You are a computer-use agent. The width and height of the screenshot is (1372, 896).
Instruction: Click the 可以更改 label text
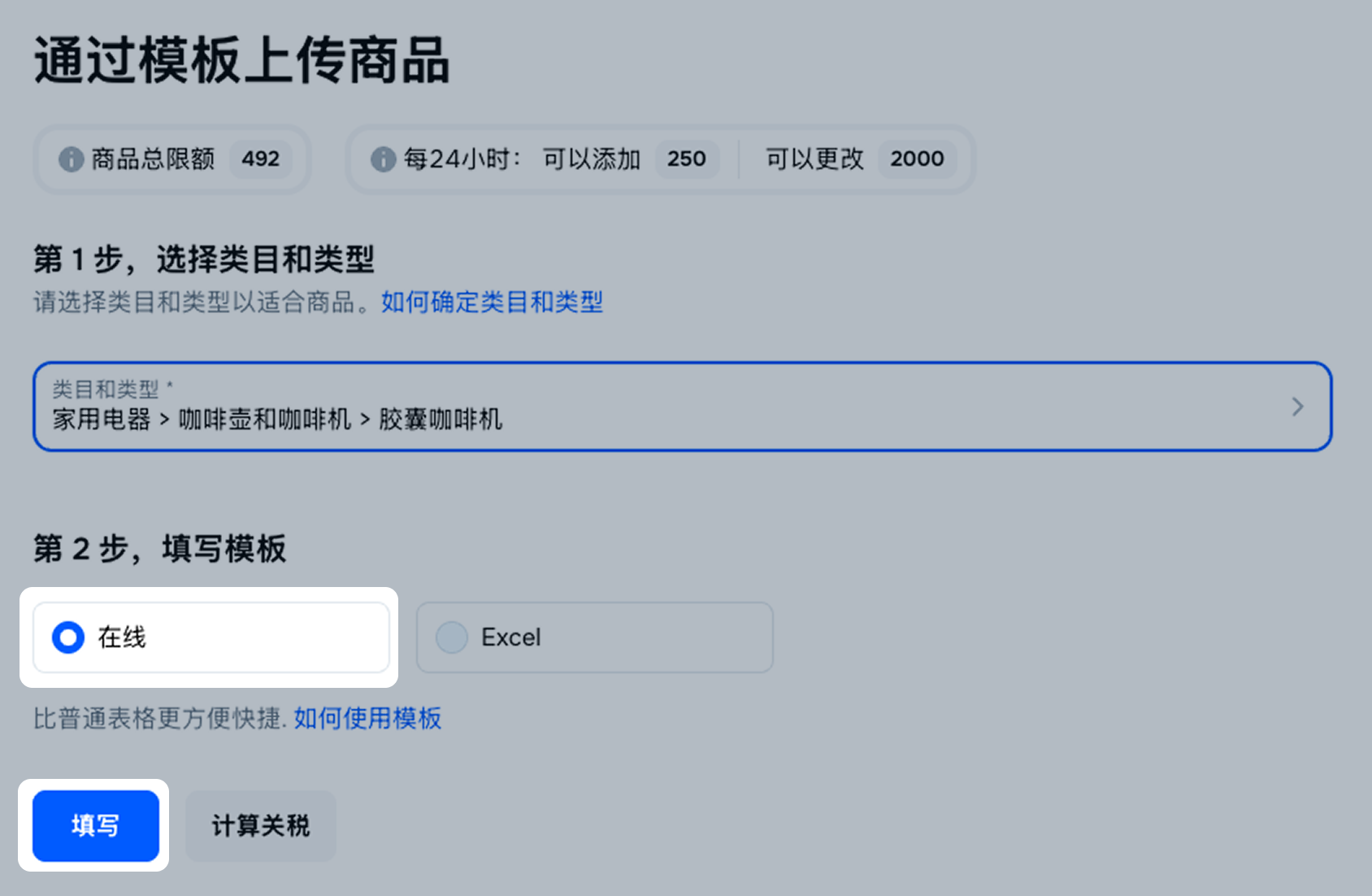point(814,159)
